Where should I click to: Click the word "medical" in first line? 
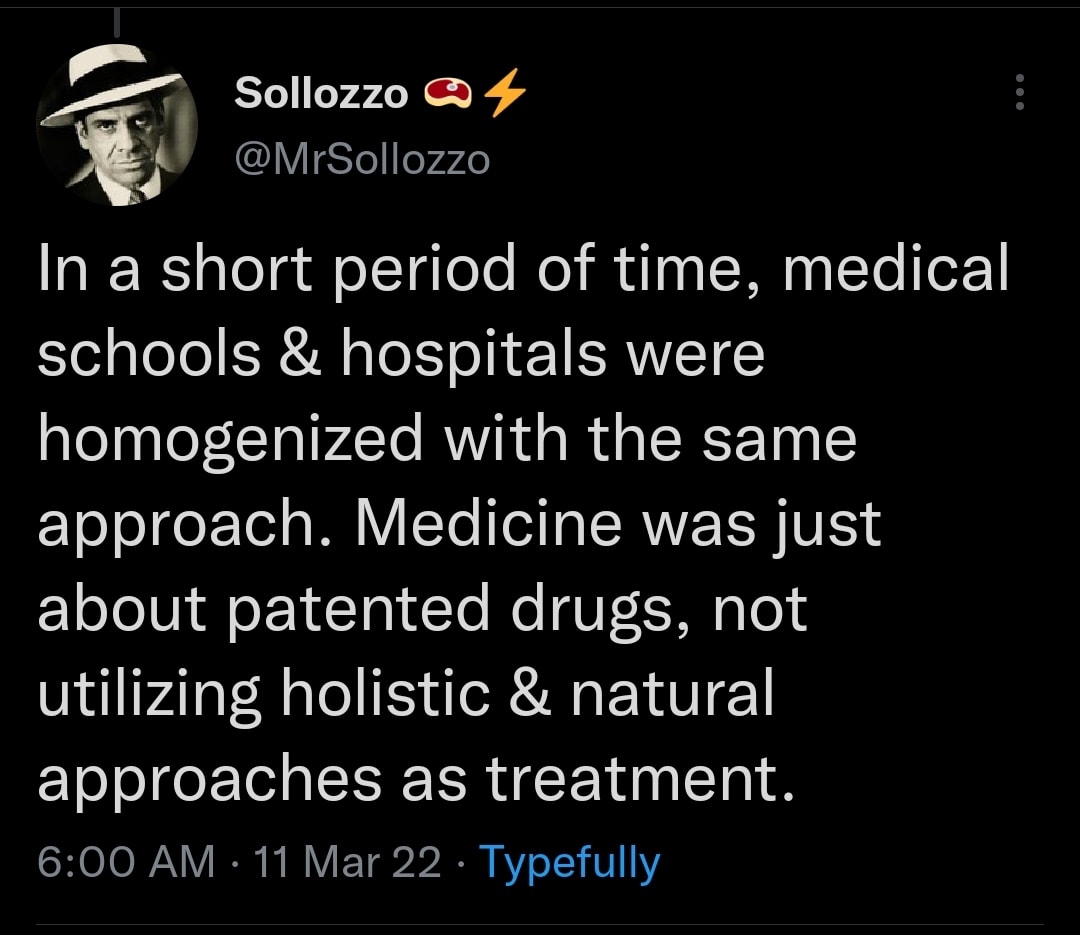tap(896, 270)
